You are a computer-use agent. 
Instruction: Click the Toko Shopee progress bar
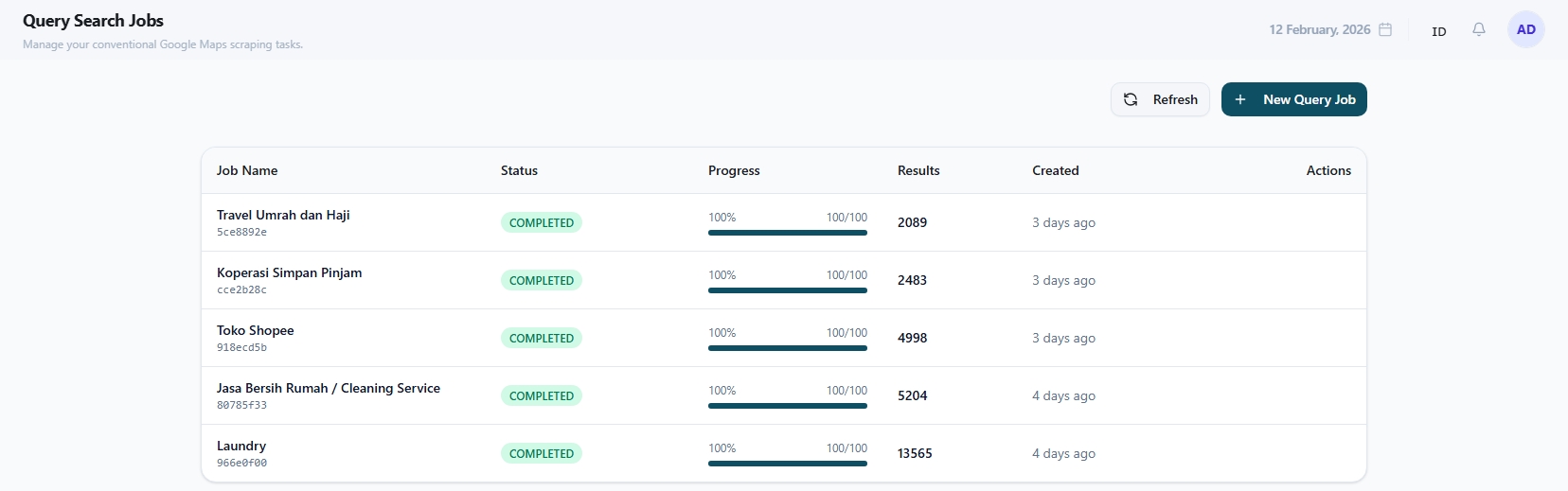coord(788,348)
